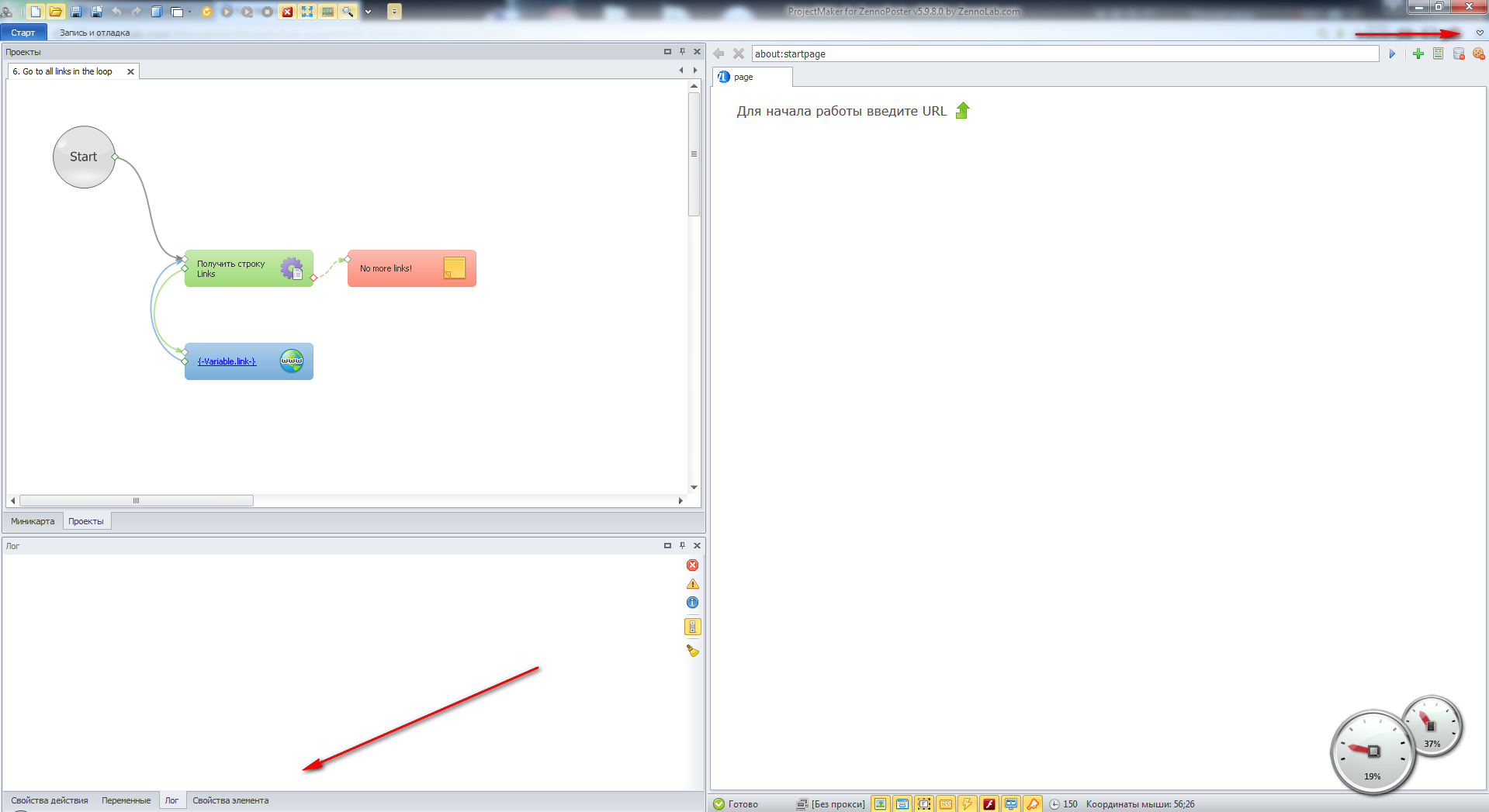Close the '6. Go to all links in the loop' tab
This screenshot has width=1489, height=812.
coord(130,71)
